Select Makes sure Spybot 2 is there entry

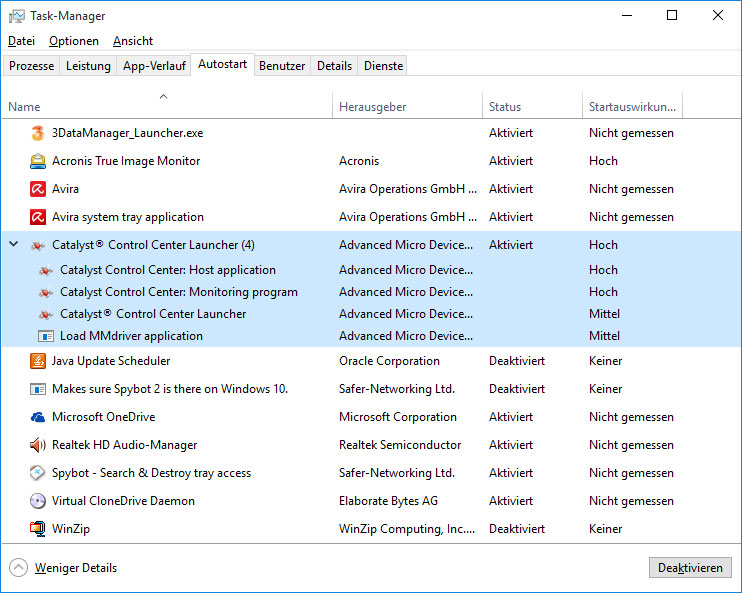pos(170,389)
